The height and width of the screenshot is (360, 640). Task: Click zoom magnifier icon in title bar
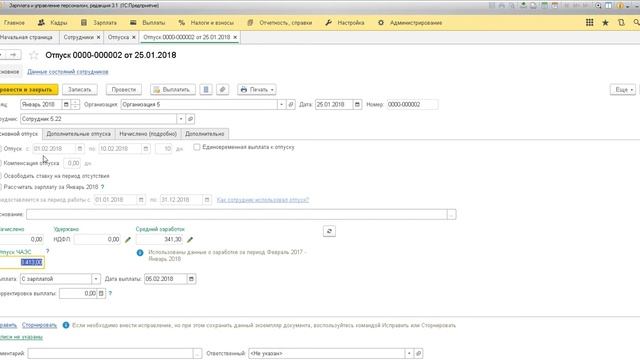(598, 6)
